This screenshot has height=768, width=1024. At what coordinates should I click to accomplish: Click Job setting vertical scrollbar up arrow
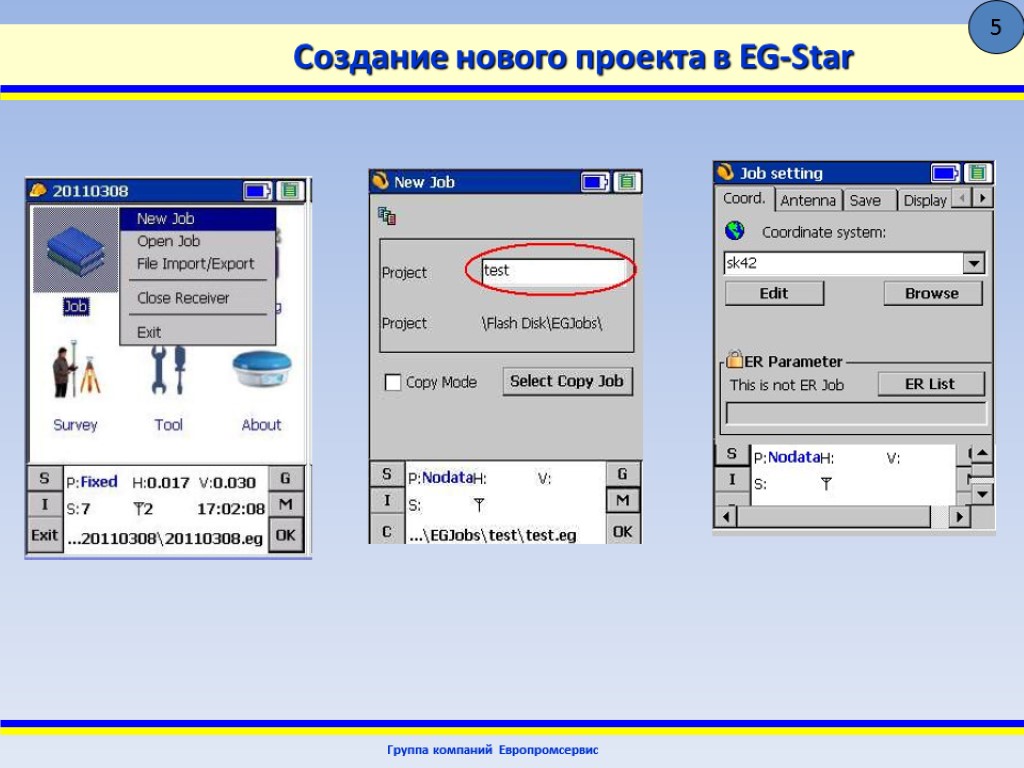click(982, 453)
